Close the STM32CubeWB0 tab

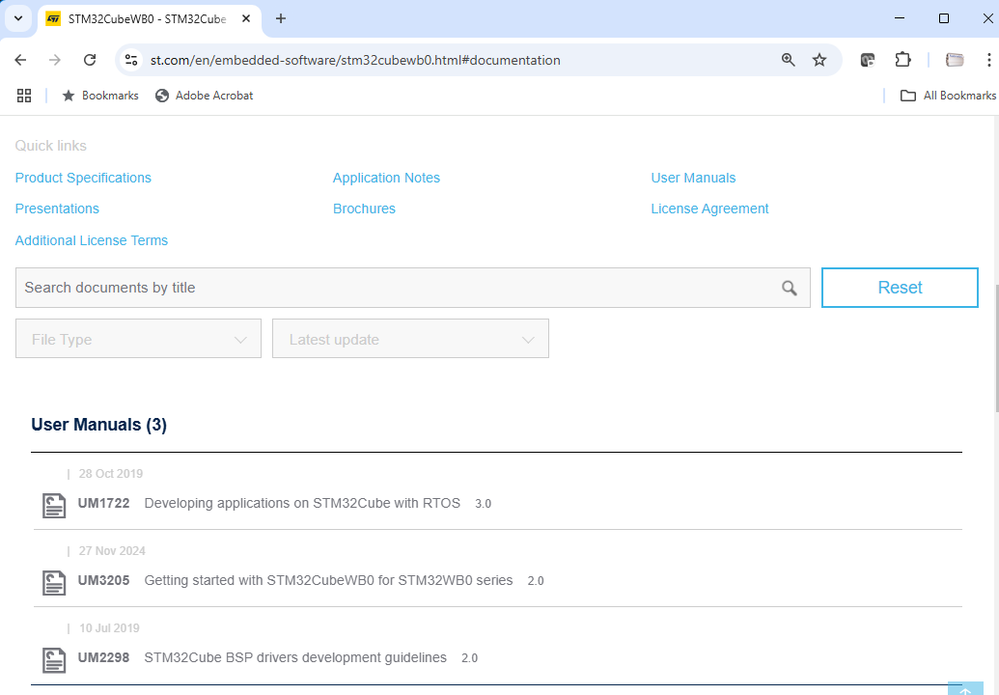246,18
